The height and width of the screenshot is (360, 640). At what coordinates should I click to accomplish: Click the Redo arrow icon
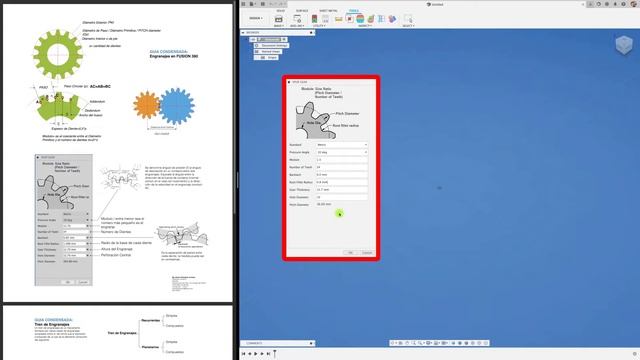(x=281, y=4)
